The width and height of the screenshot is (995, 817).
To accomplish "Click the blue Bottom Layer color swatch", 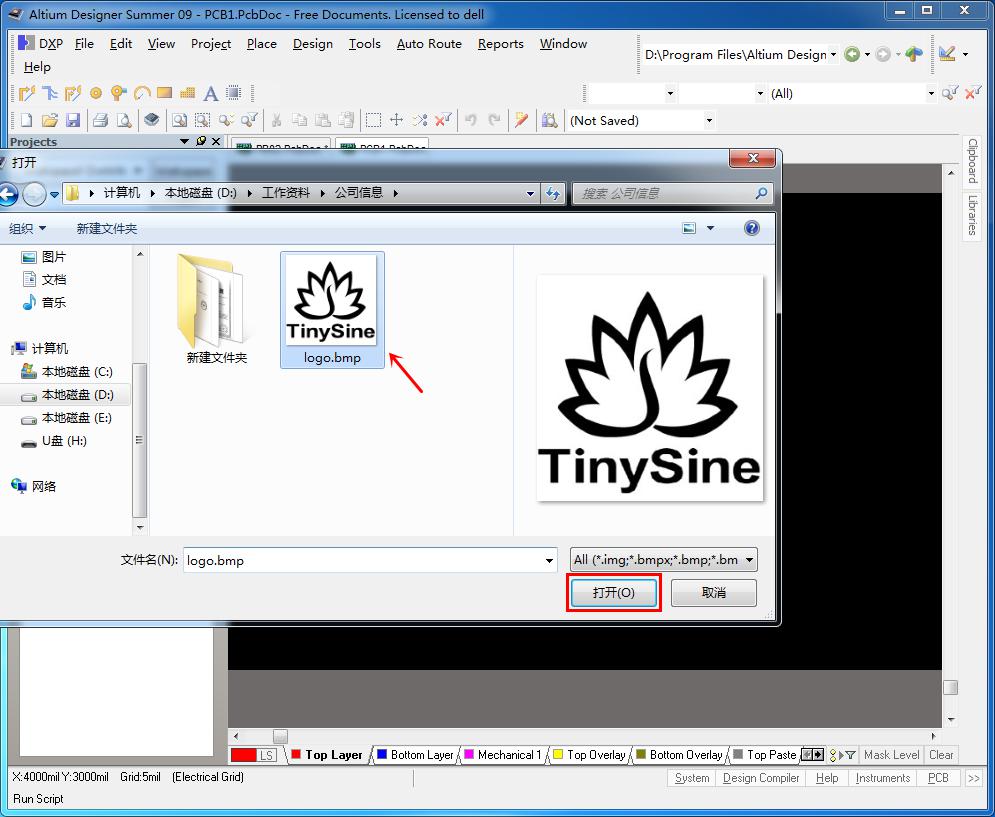I will point(382,754).
